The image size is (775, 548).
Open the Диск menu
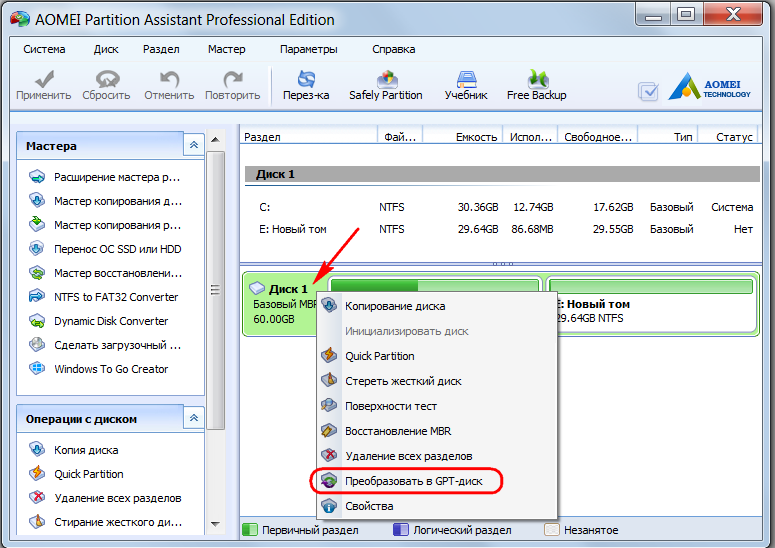pyautogui.click(x=106, y=49)
